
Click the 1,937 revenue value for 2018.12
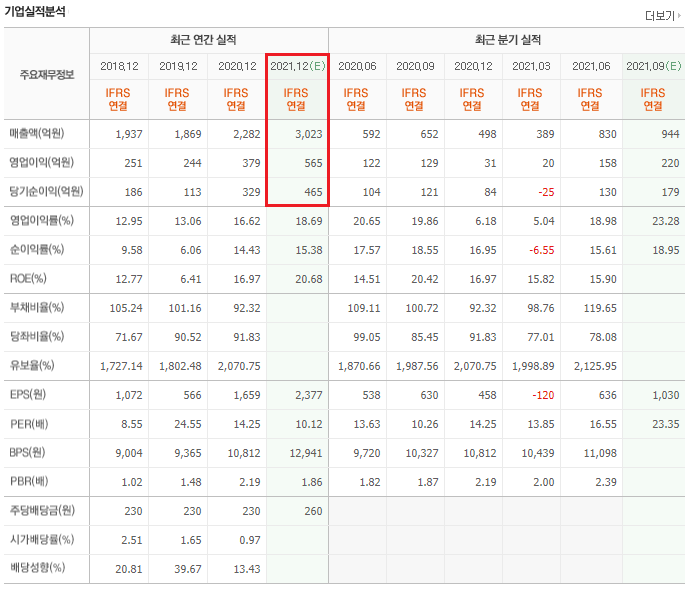point(129,134)
